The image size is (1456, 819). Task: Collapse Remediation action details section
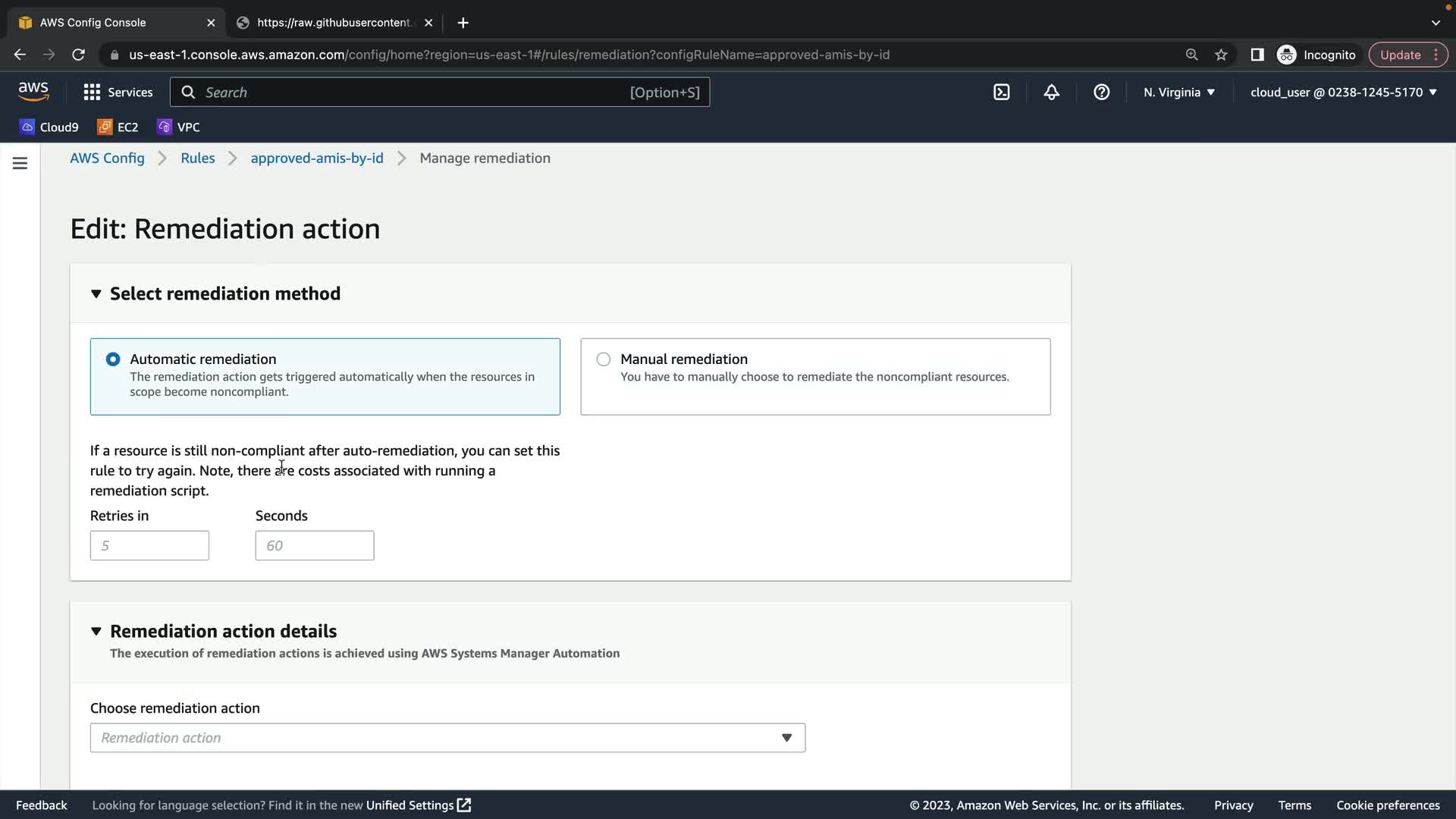[96, 631]
